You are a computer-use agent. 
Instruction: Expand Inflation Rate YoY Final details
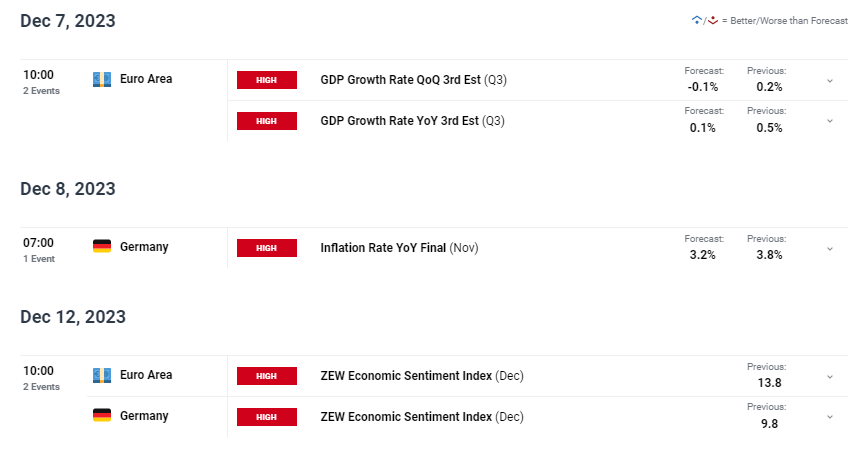tap(830, 249)
